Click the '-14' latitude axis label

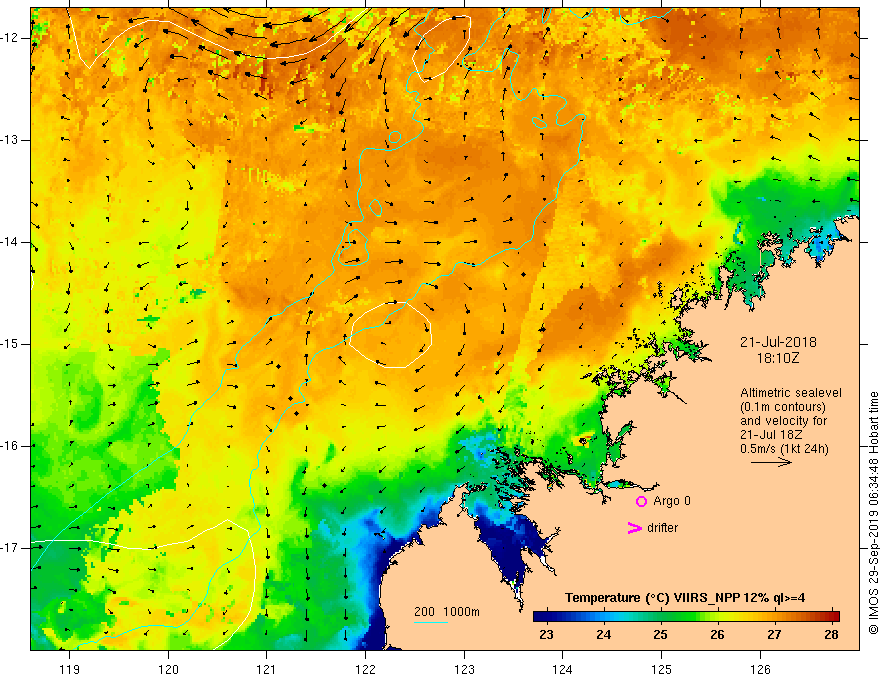(10, 242)
